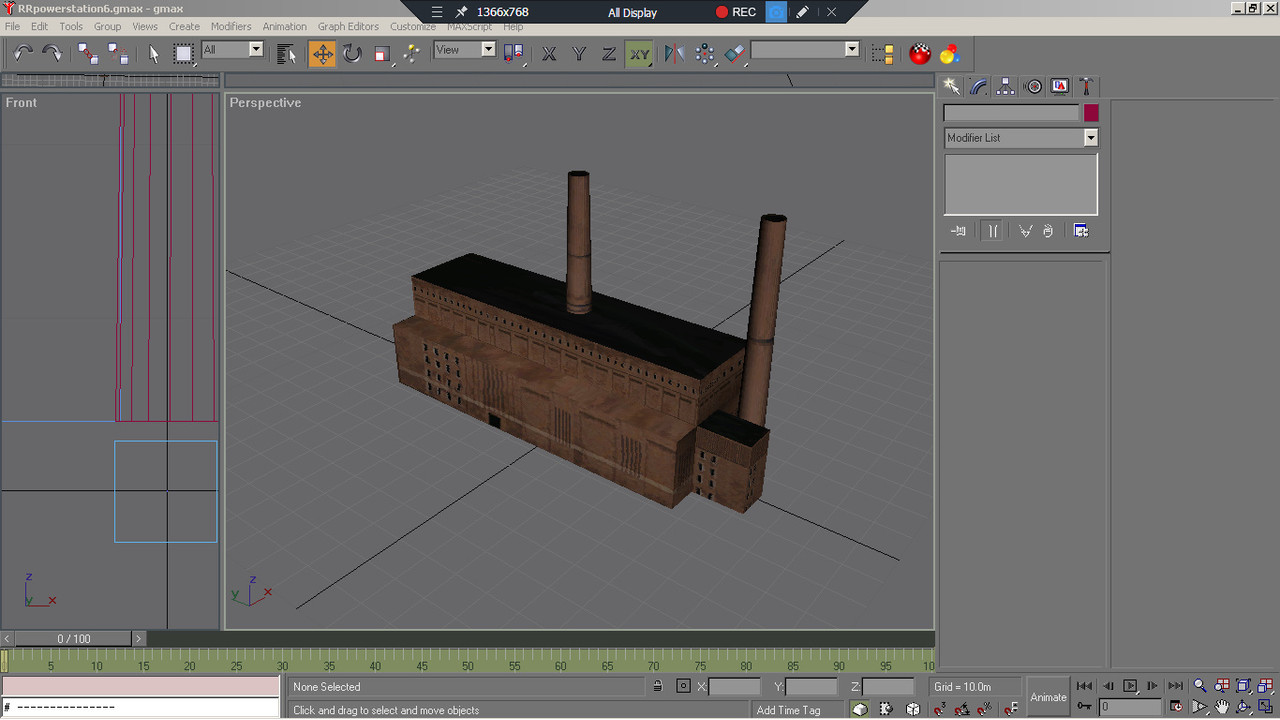Switch to the Utilities hammer tab
This screenshot has width=1280, height=720.
tap(1087, 87)
